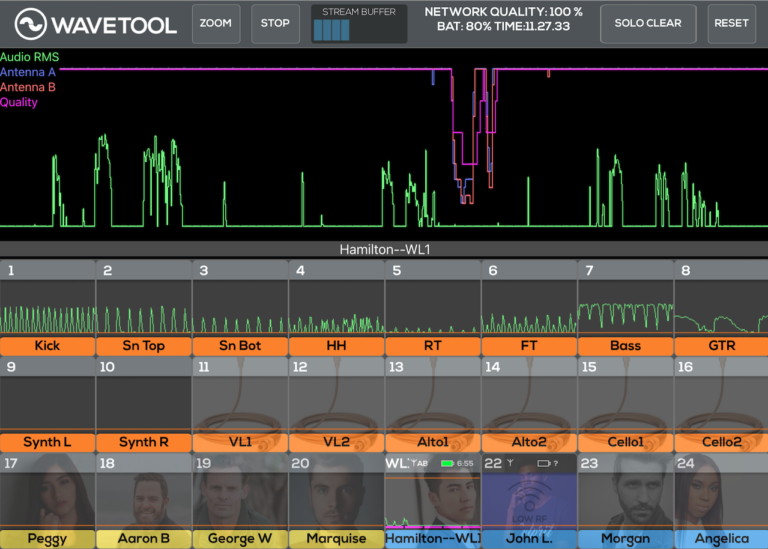Screen dimensions: 768x549
Task: Select the Bass channel waveform
Action: click(625, 308)
